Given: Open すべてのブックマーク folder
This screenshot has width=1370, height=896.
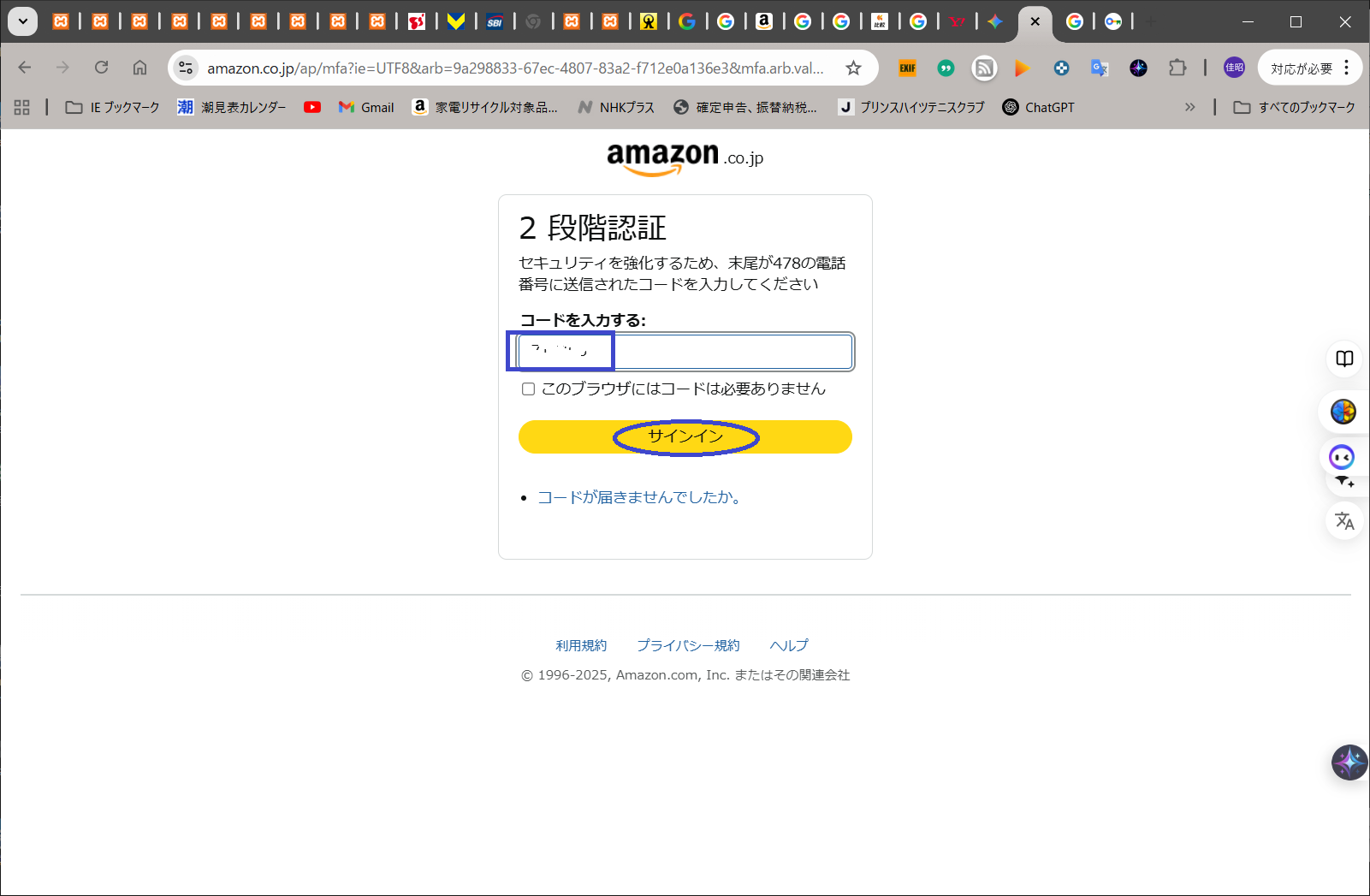Looking at the screenshot, I should [x=1294, y=107].
